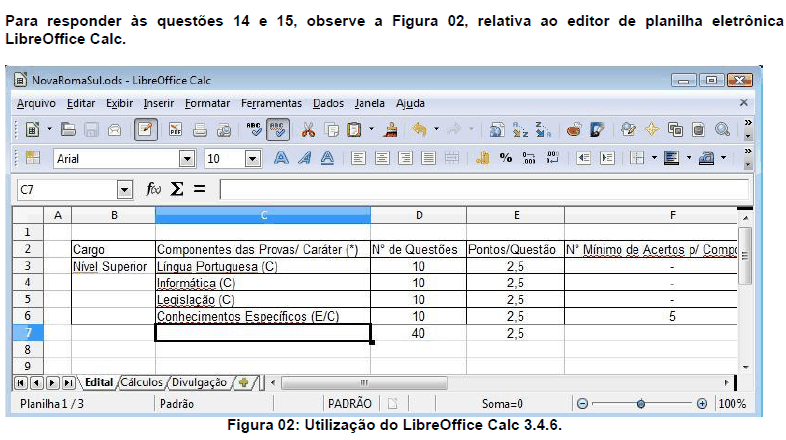This screenshot has height=440, width=786.
Task: Click the percent number format icon
Action: pyautogui.click(x=506, y=158)
